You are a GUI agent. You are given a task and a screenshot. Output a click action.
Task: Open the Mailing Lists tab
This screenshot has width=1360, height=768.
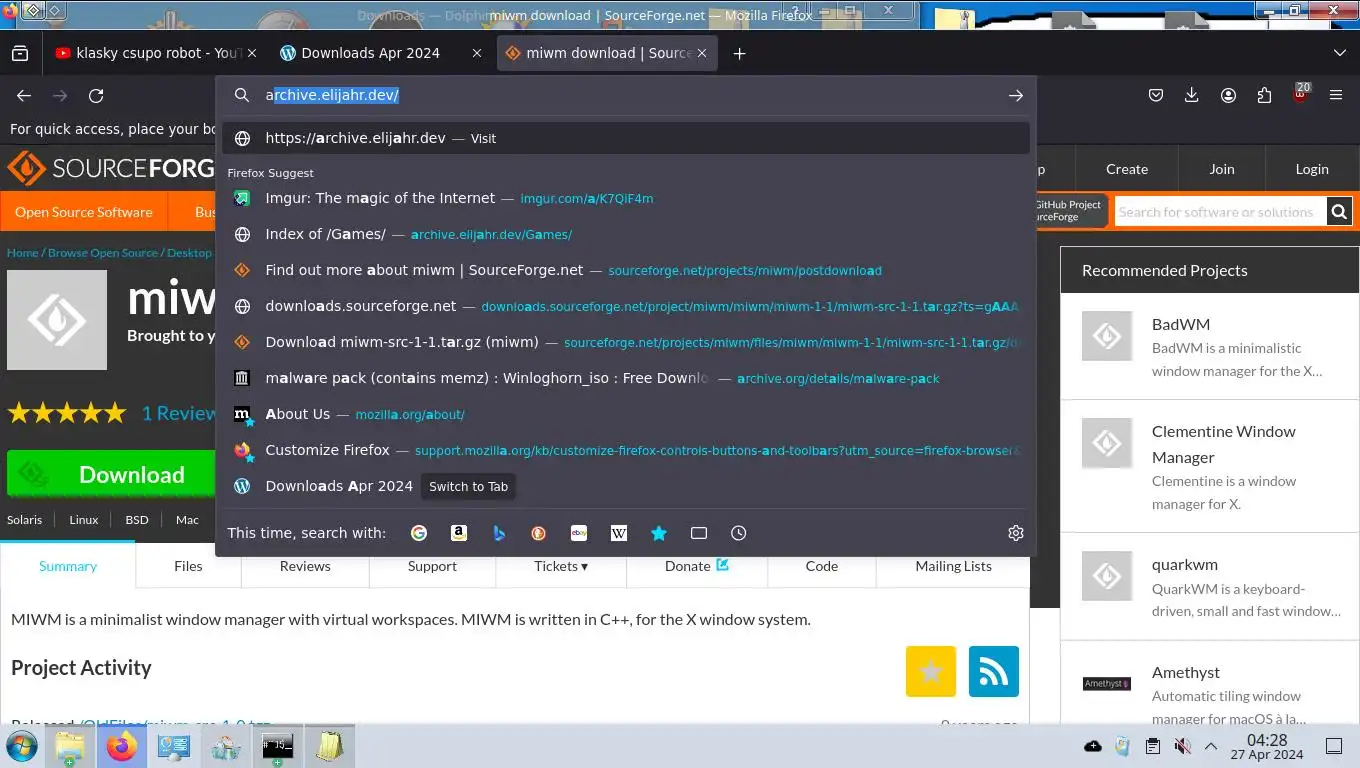click(x=953, y=566)
